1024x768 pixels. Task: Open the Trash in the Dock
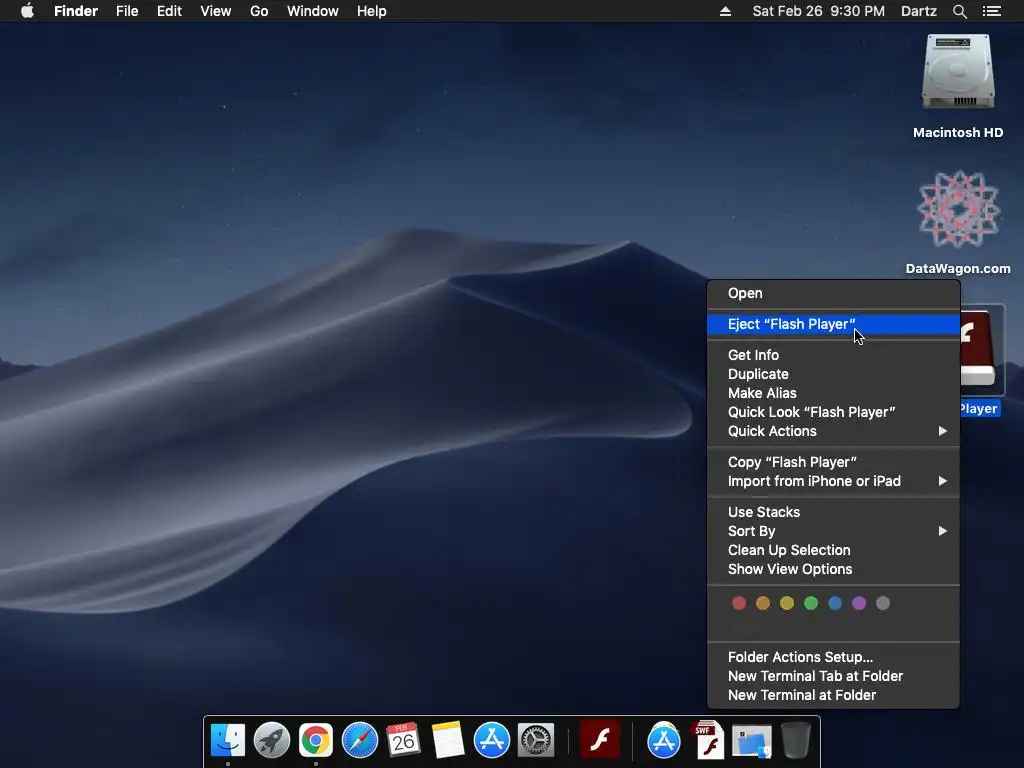coord(795,740)
